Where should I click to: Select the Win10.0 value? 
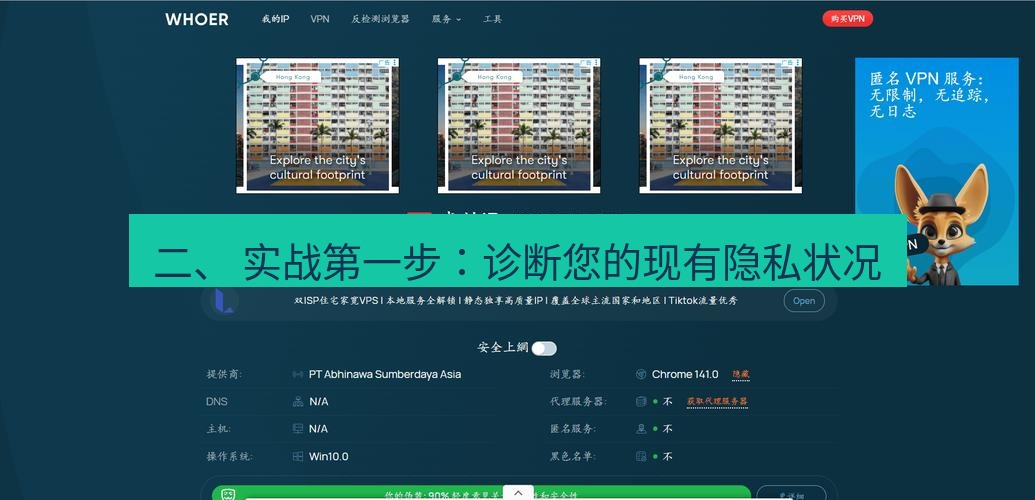tap(329, 456)
